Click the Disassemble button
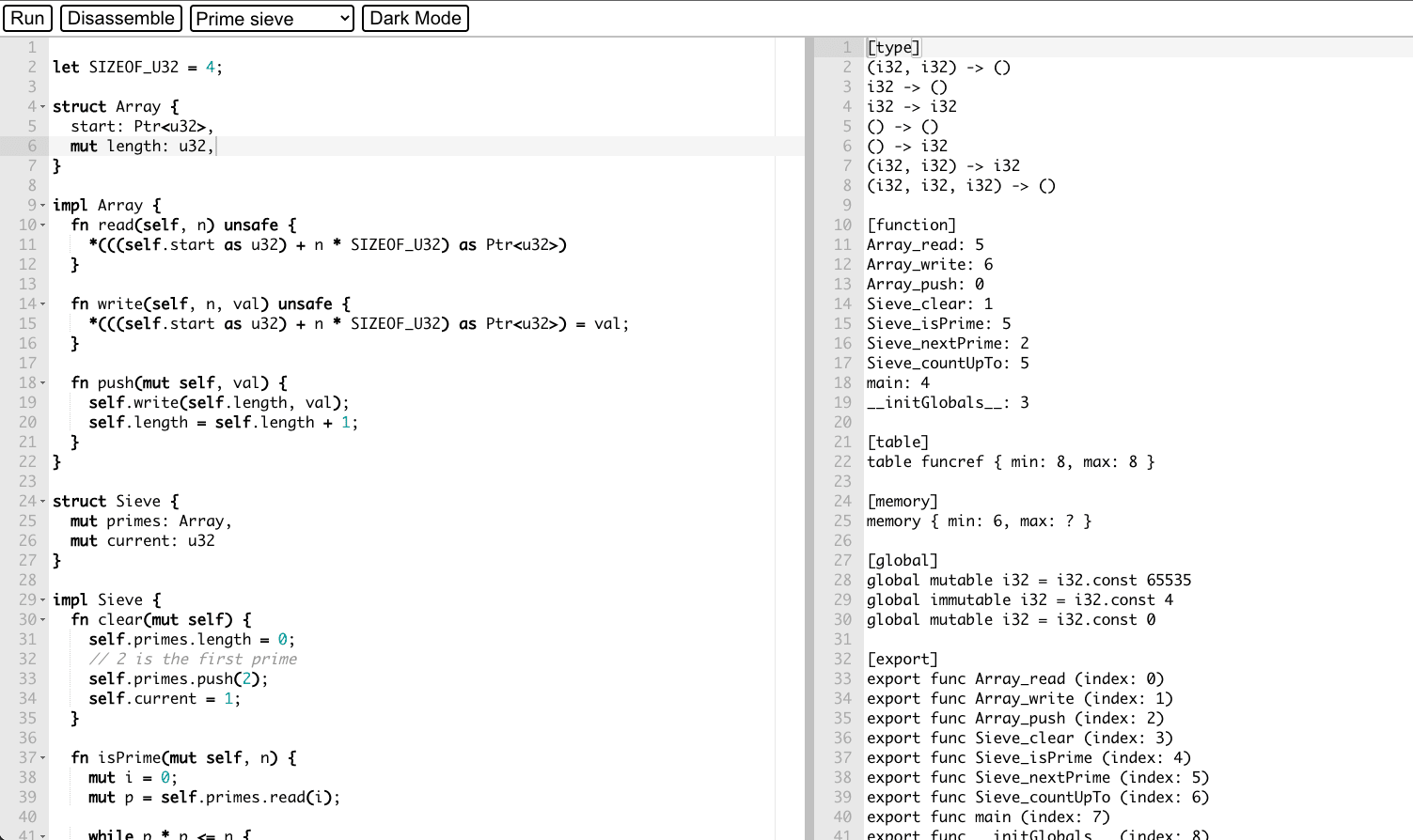The width and height of the screenshot is (1413, 840). click(121, 19)
